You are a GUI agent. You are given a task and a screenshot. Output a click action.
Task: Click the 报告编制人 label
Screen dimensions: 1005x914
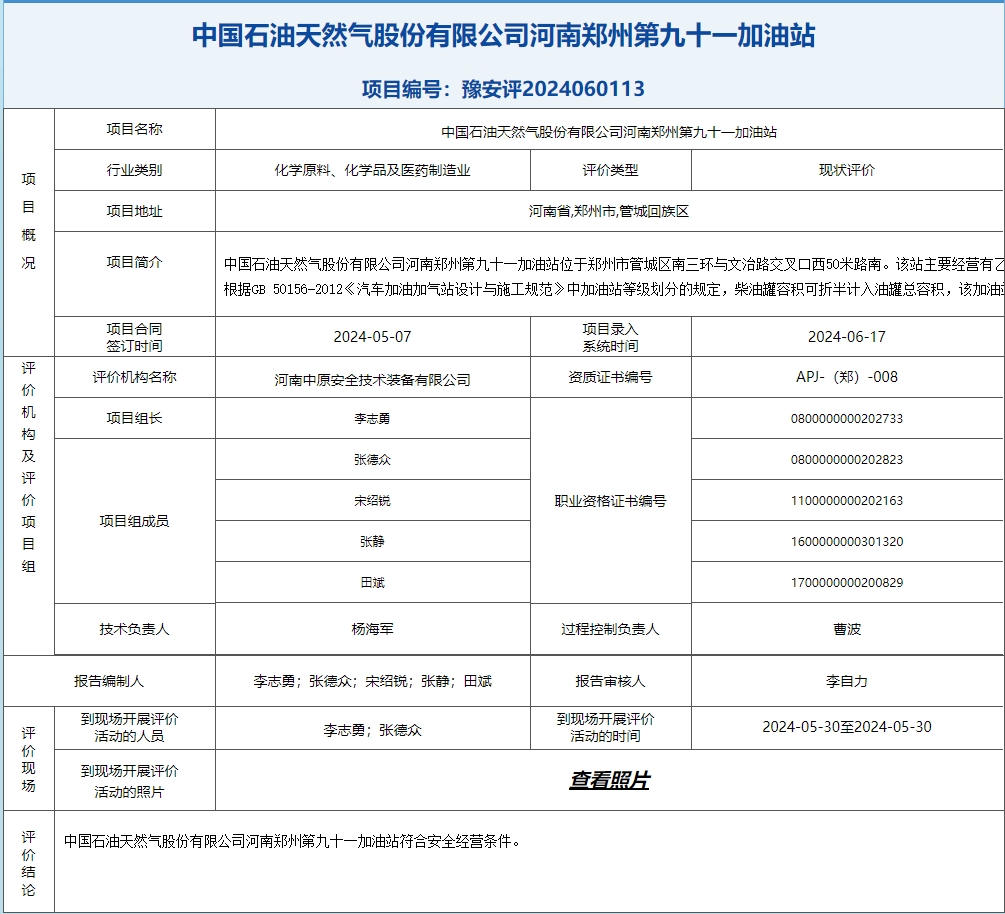pos(109,681)
